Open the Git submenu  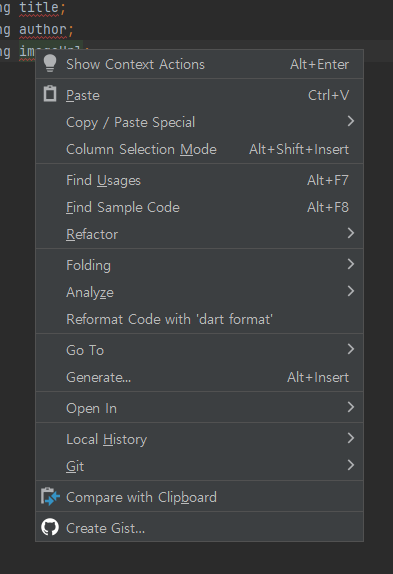pos(199,466)
